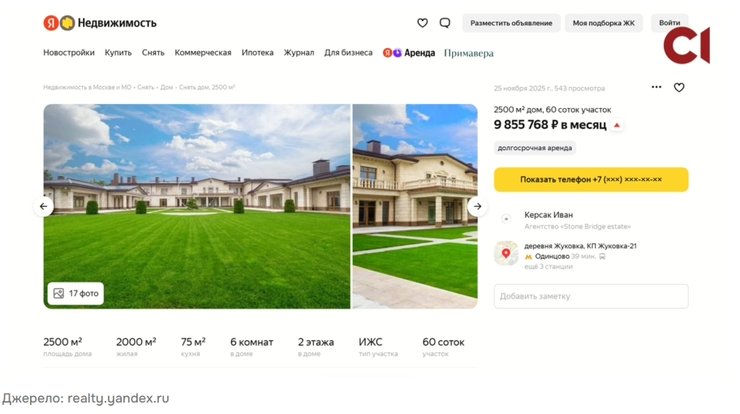Select the Новостройки menu item
Image resolution: width=740 pixels, height=414 pixels.
(69, 52)
